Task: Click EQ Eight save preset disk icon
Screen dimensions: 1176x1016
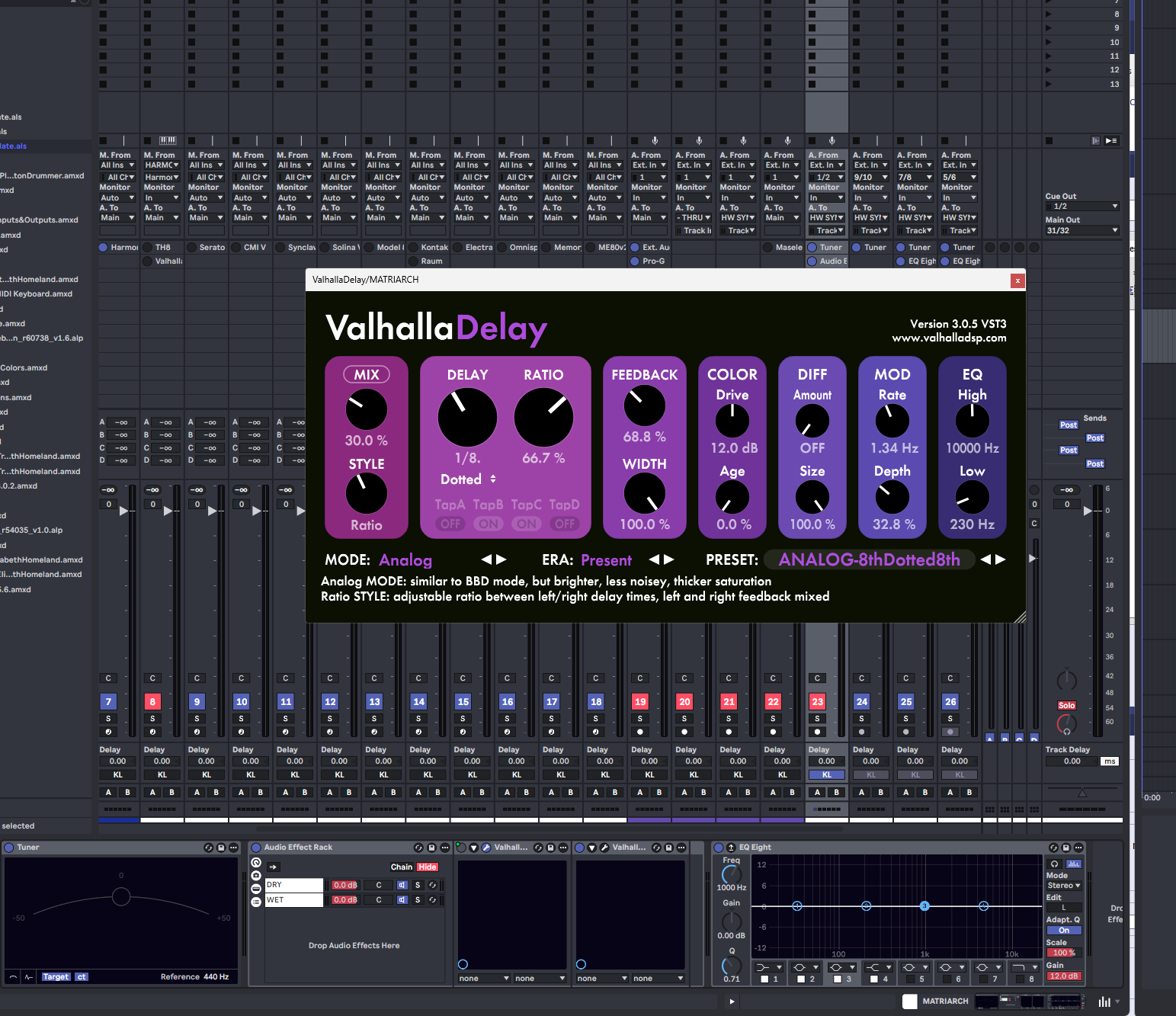Action: [1066, 848]
